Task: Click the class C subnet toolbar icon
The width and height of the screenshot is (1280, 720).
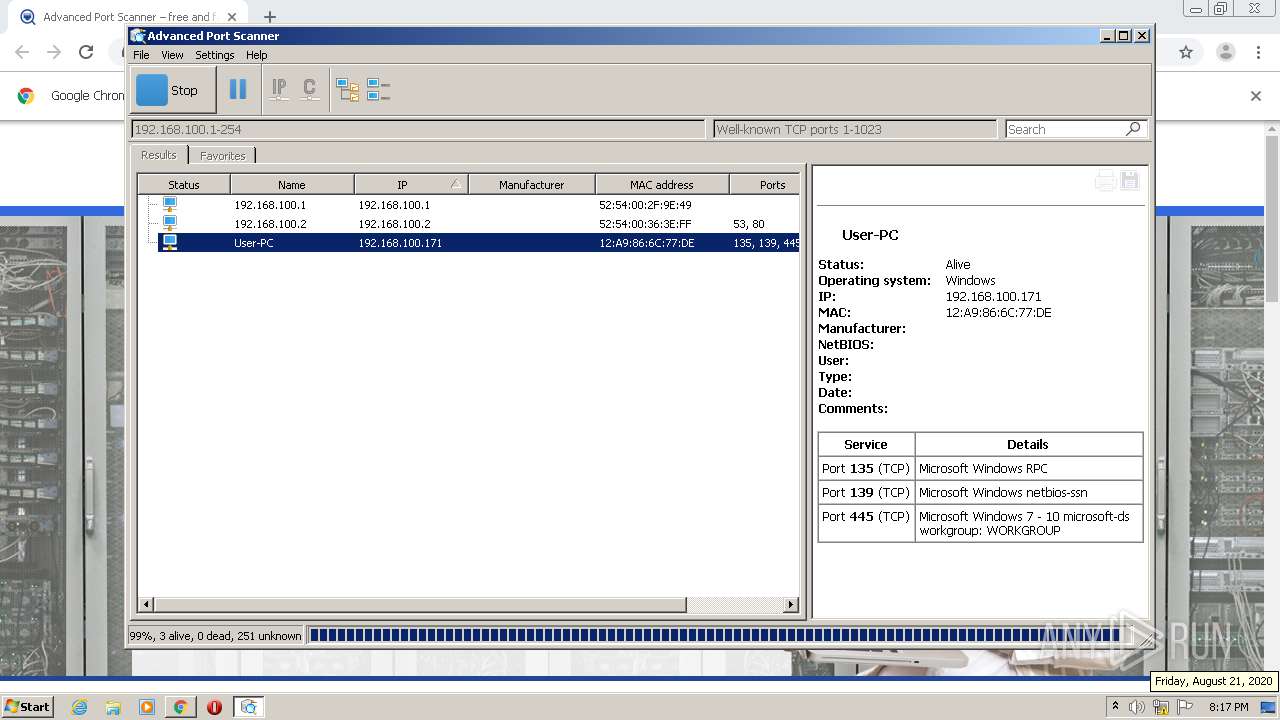Action: coord(310,90)
